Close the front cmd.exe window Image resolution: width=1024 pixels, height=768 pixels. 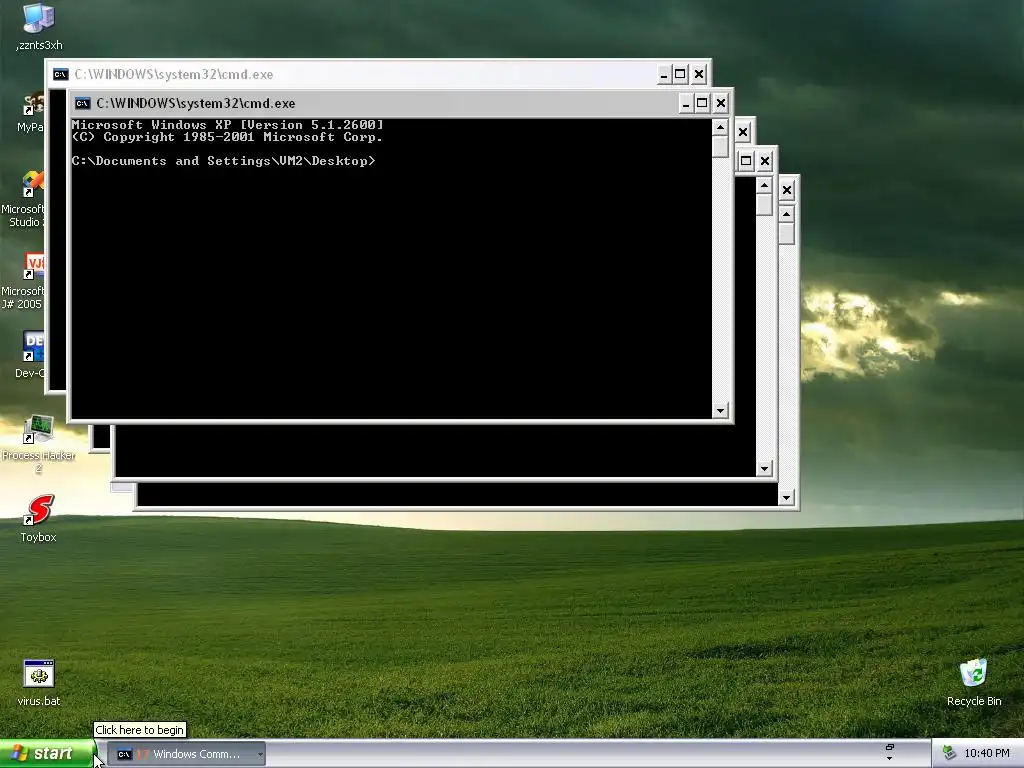pos(721,103)
